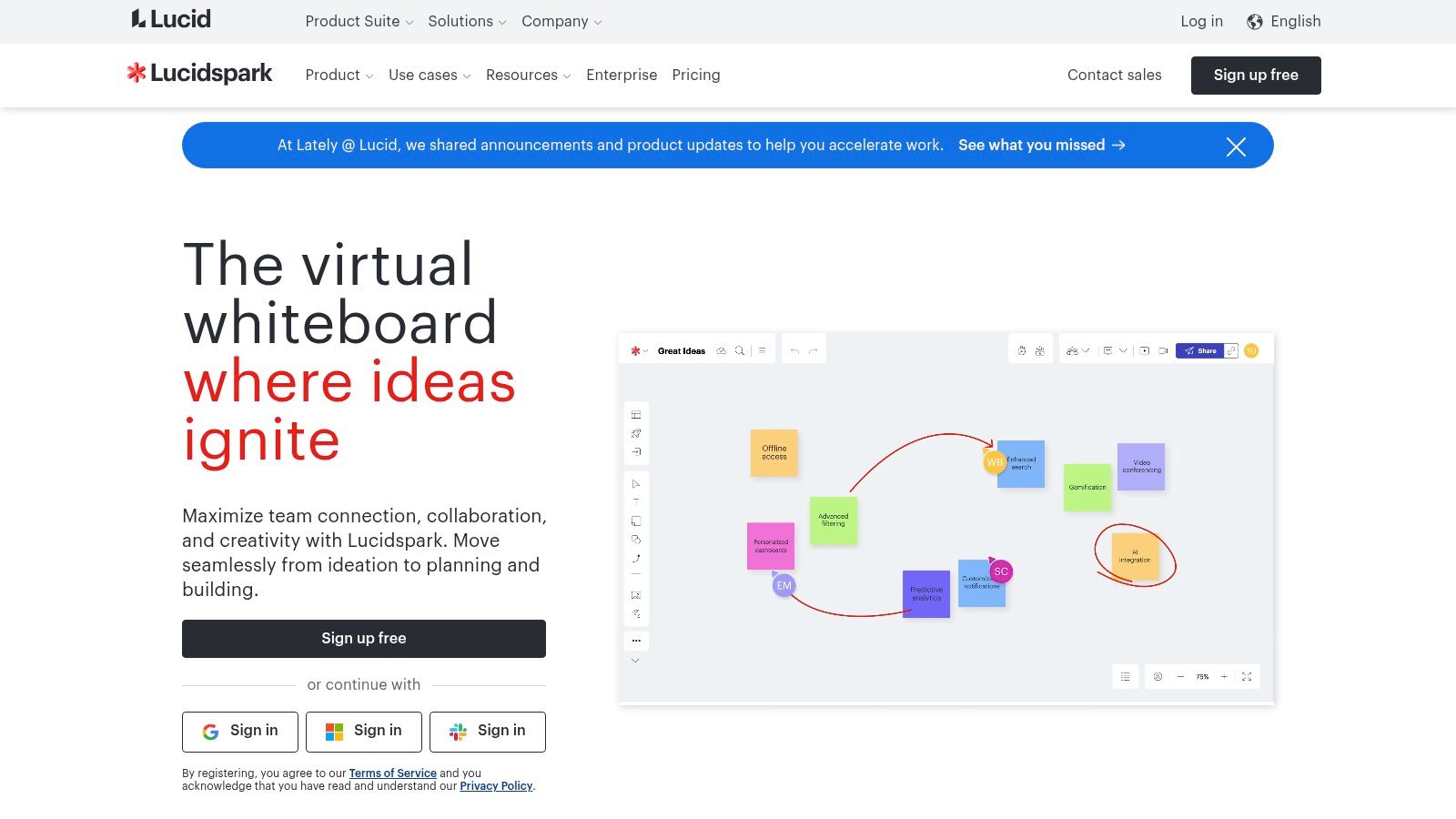The image size is (1456, 819).
Task: Zoom in with the plus button
Action: click(1224, 677)
